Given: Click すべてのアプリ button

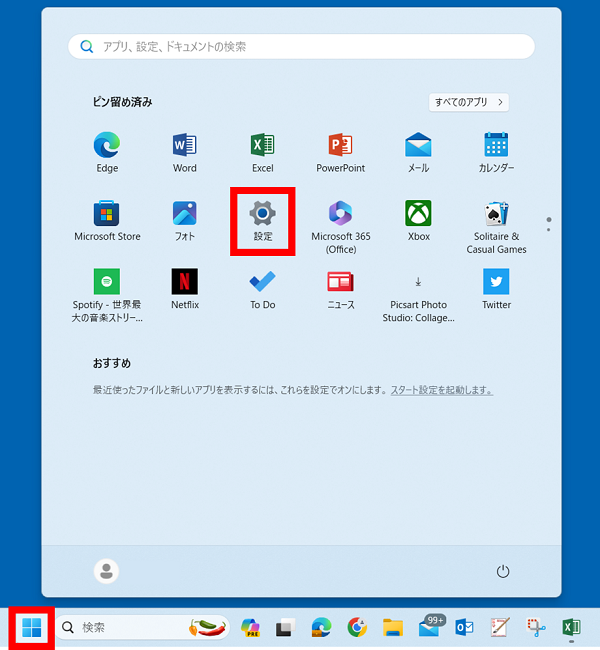Looking at the screenshot, I should point(469,102).
